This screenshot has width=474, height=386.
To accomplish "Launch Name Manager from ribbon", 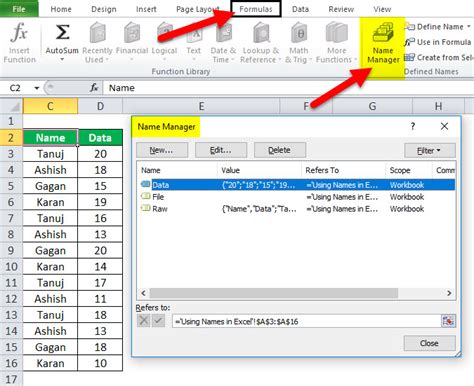I will click(x=383, y=43).
